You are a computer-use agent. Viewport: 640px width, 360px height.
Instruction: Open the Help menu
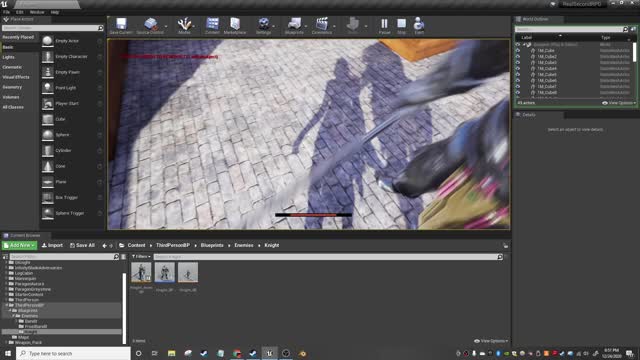point(55,12)
